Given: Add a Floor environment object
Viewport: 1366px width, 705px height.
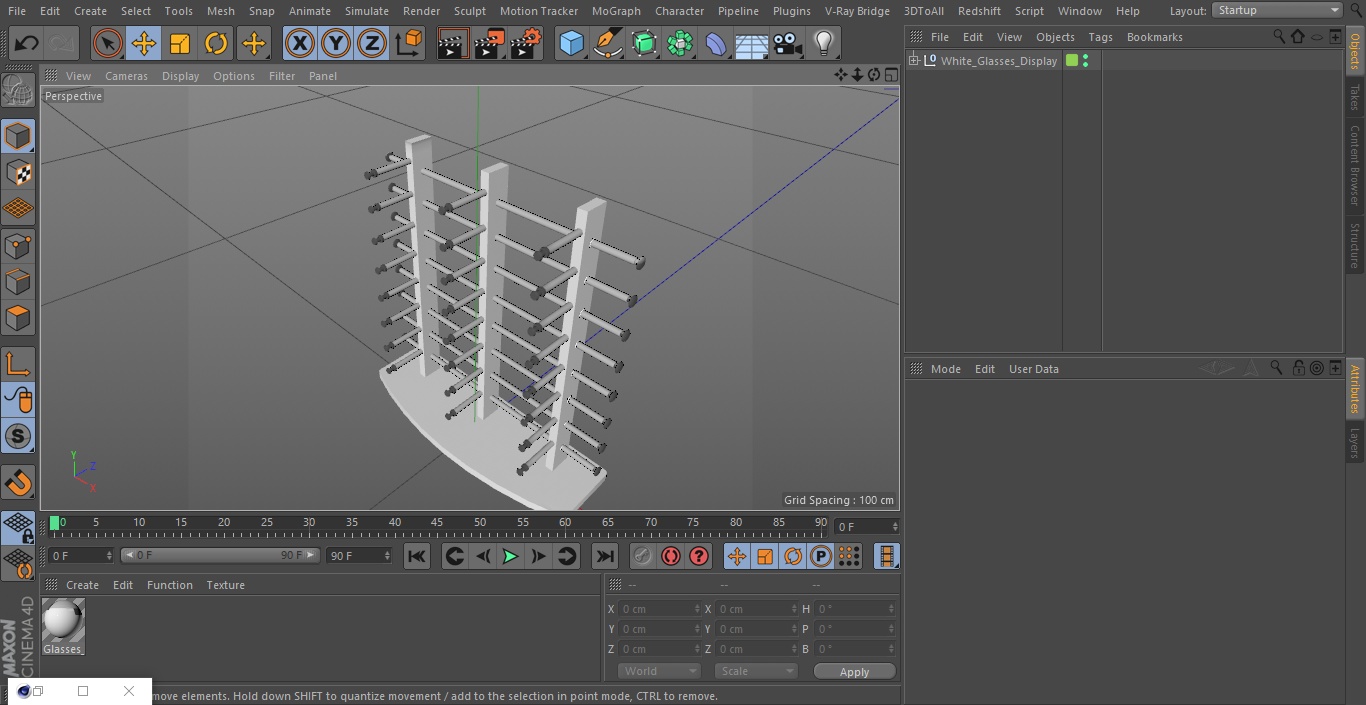Looking at the screenshot, I should click(x=752, y=43).
